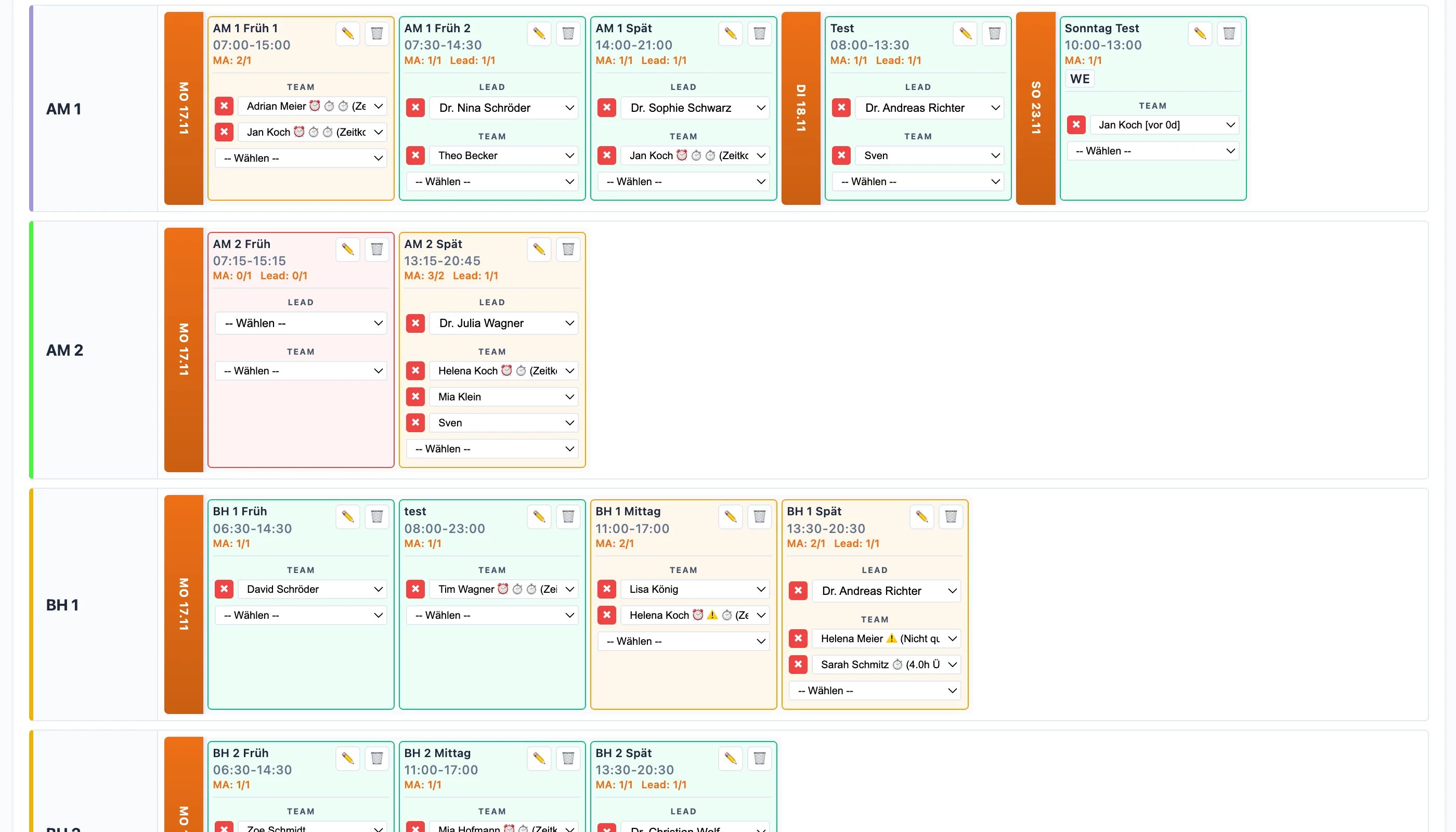Screen dimensions: 1456x832
Task: Open the Lisa König team dropdown
Action: pos(695,589)
